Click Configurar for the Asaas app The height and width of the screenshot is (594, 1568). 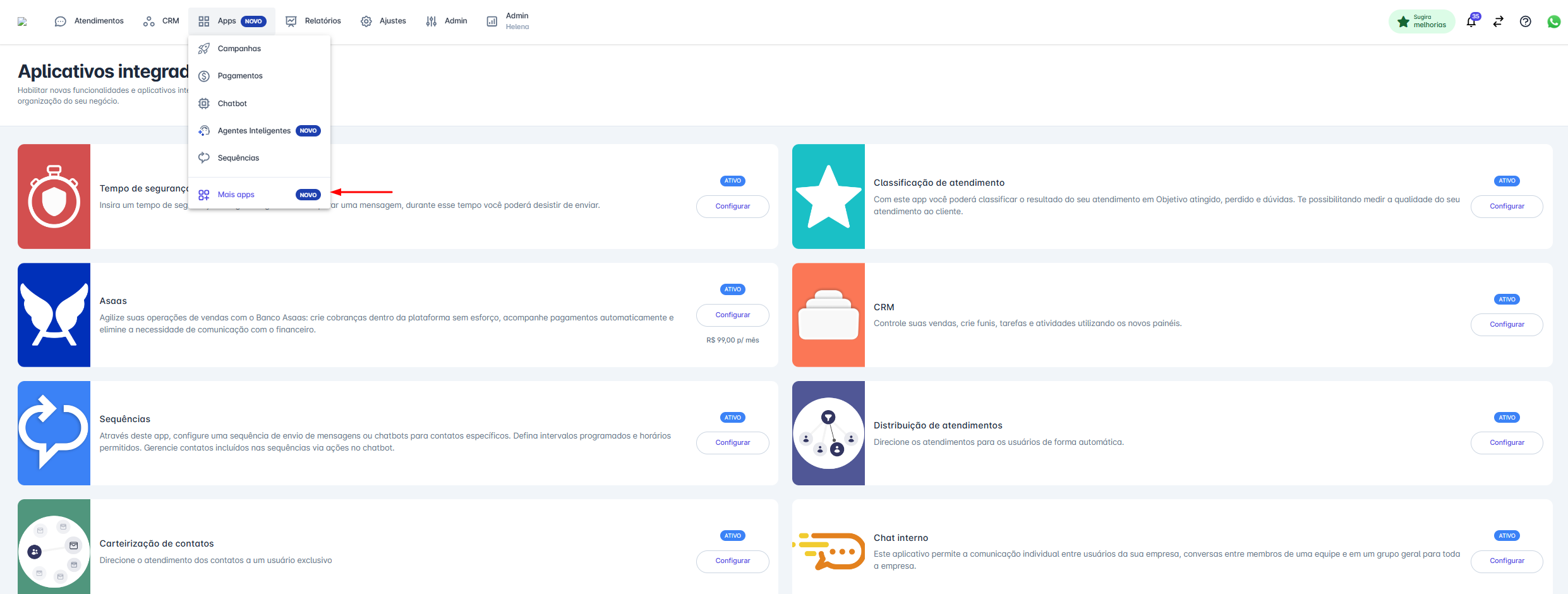(x=732, y=315)
